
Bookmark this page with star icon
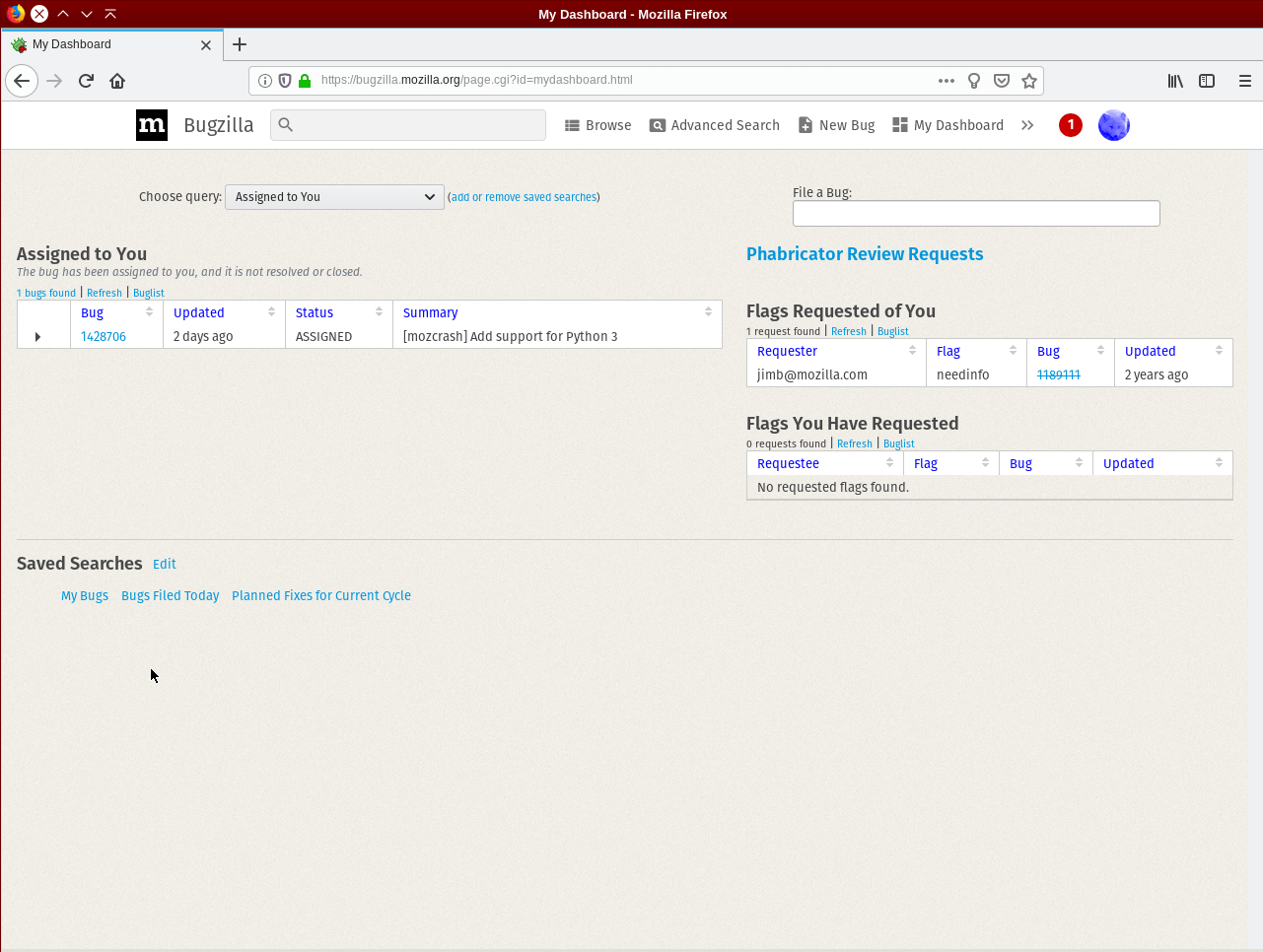(1029, 81)
